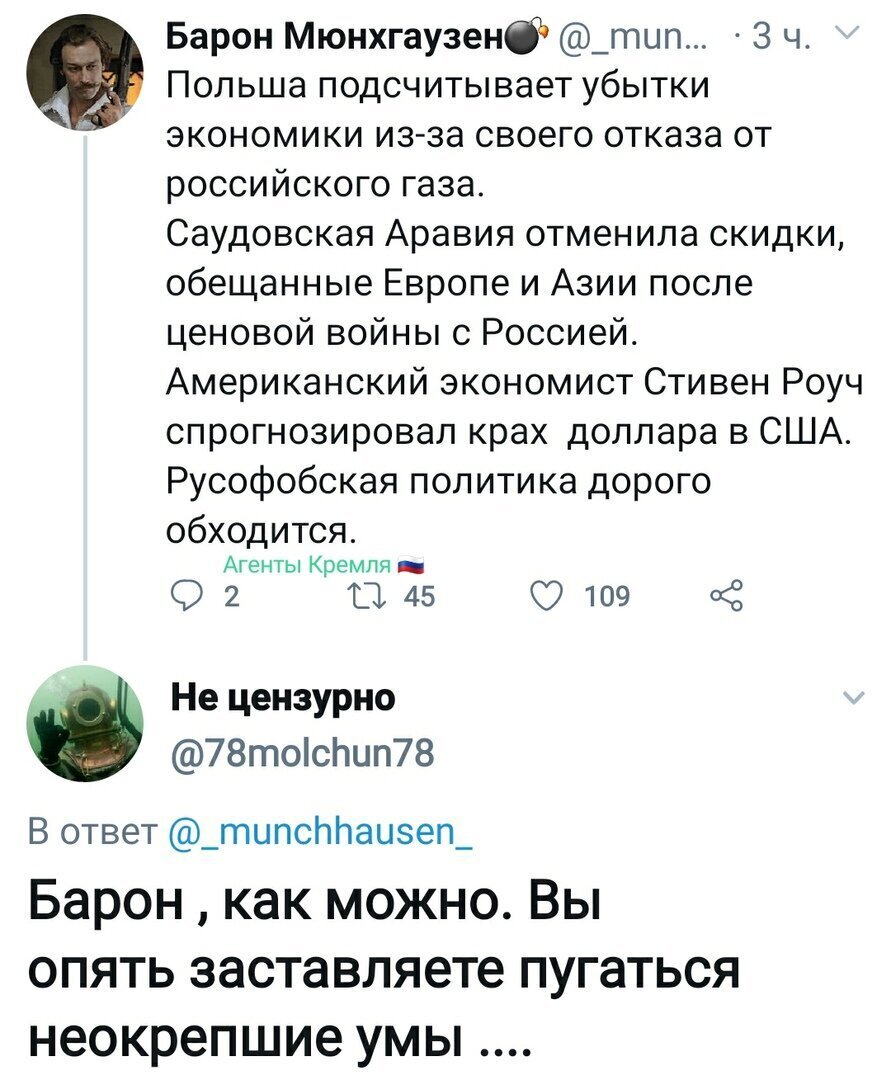Viewport: 891px width, 1080px height.
Task: Open the reply icon with 2 comments
Action: 184,596
